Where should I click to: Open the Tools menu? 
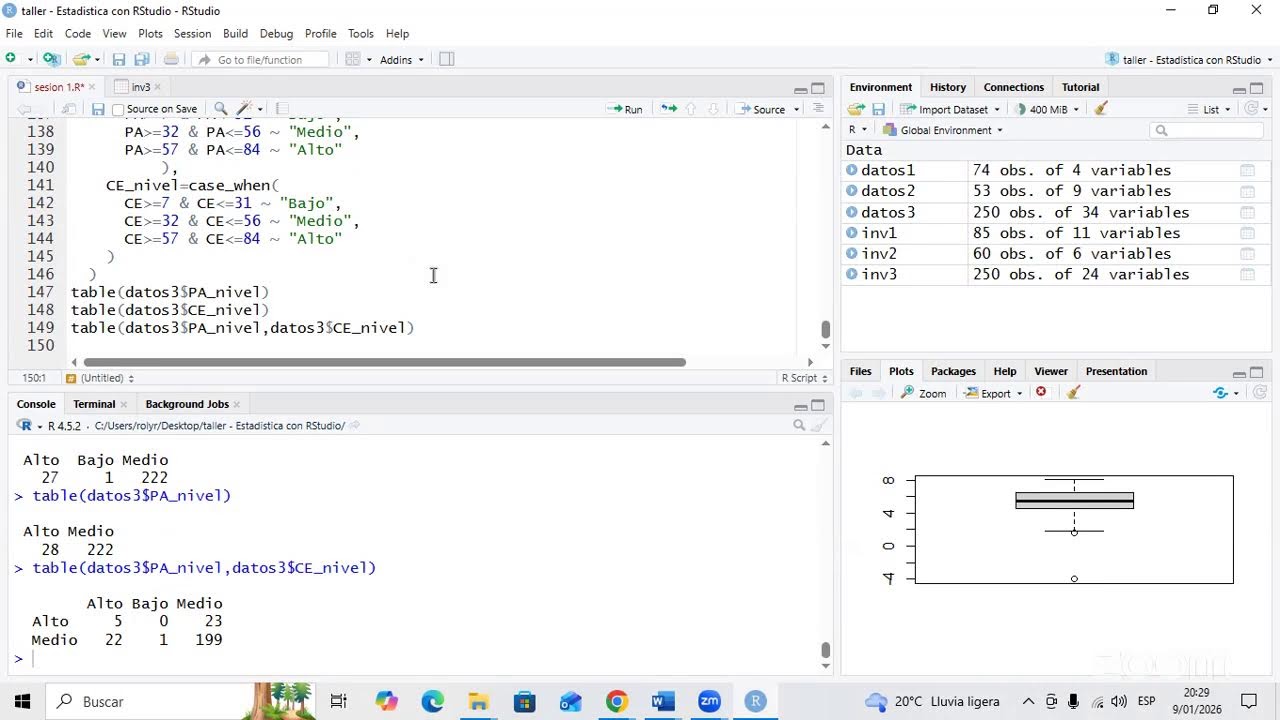click(360, 33)
